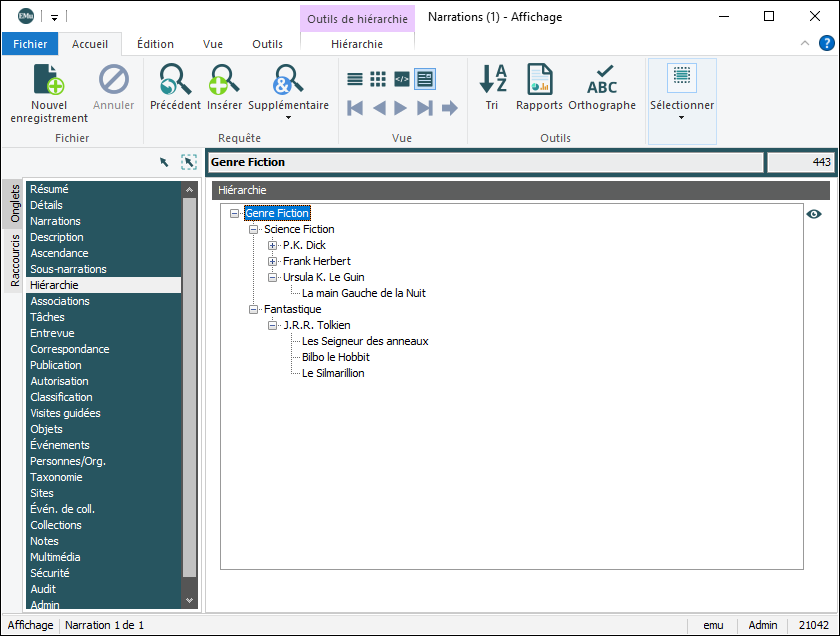This screenshot has height=636, width=840.
Task: Open the Rapports tool
Action: point(539,81)
